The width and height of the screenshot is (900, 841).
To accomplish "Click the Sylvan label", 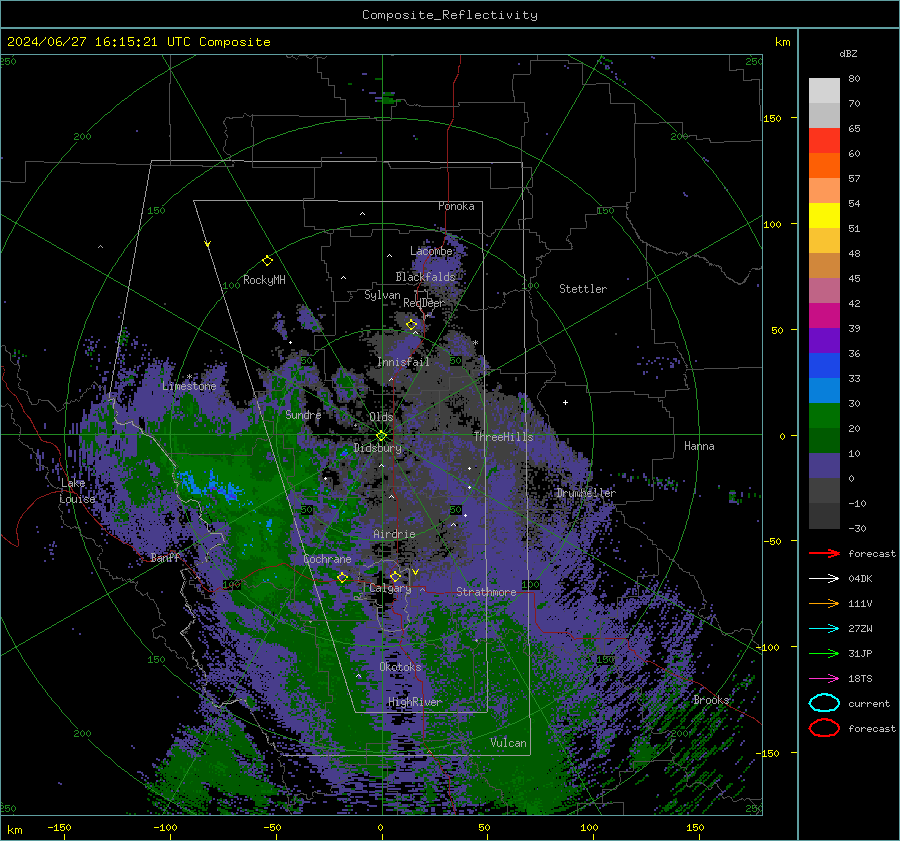I will (382, 295).
